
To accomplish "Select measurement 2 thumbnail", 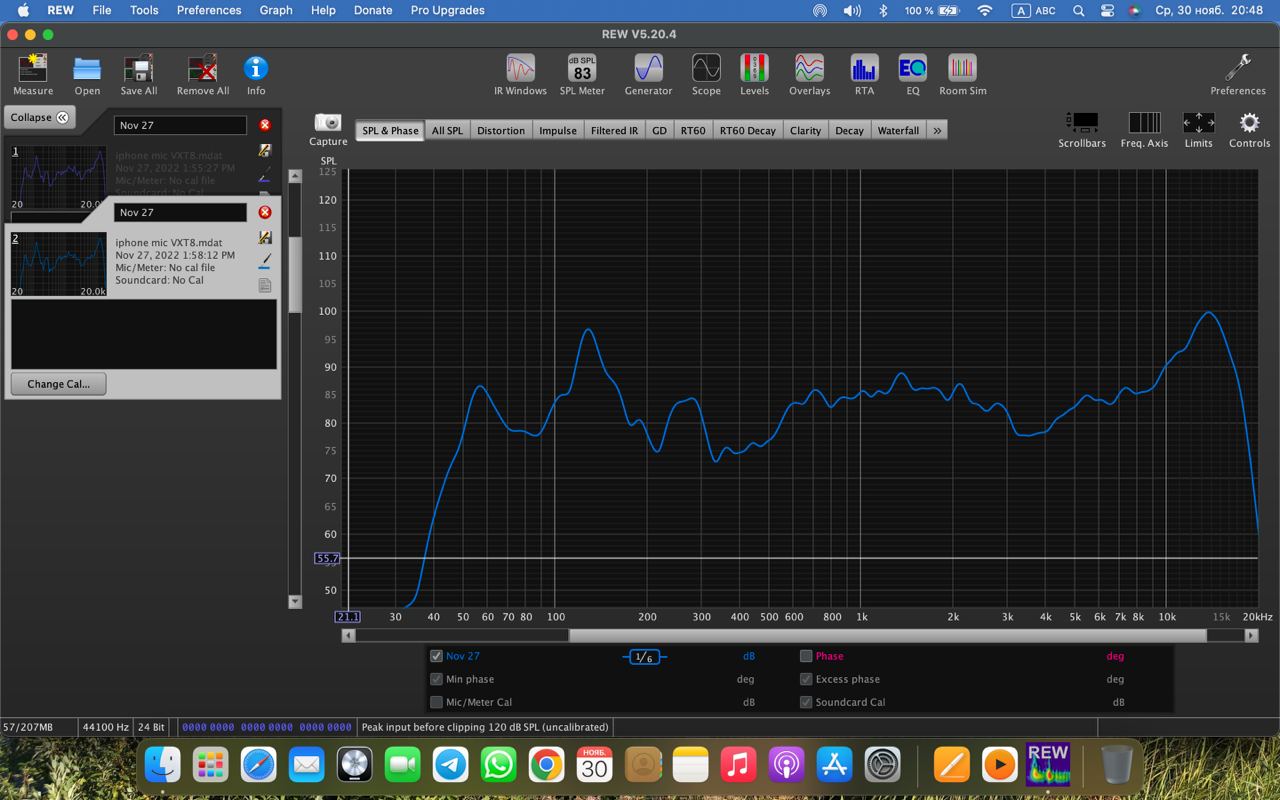I will (x=58, y=264).
